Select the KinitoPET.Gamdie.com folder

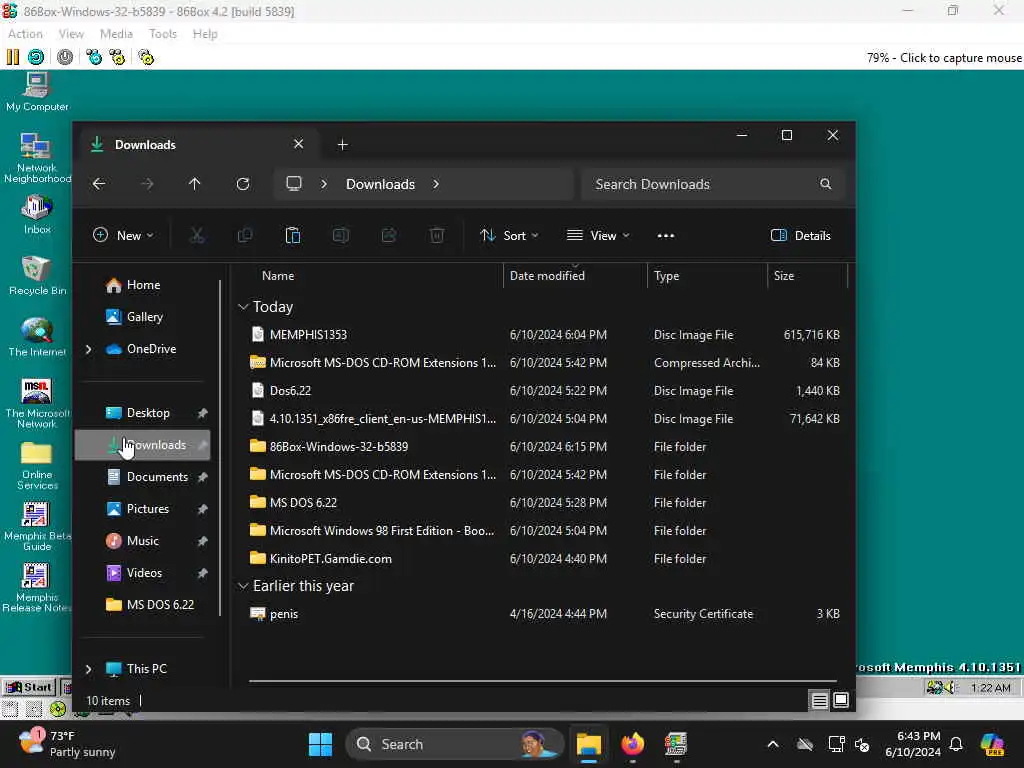(543, 558)
